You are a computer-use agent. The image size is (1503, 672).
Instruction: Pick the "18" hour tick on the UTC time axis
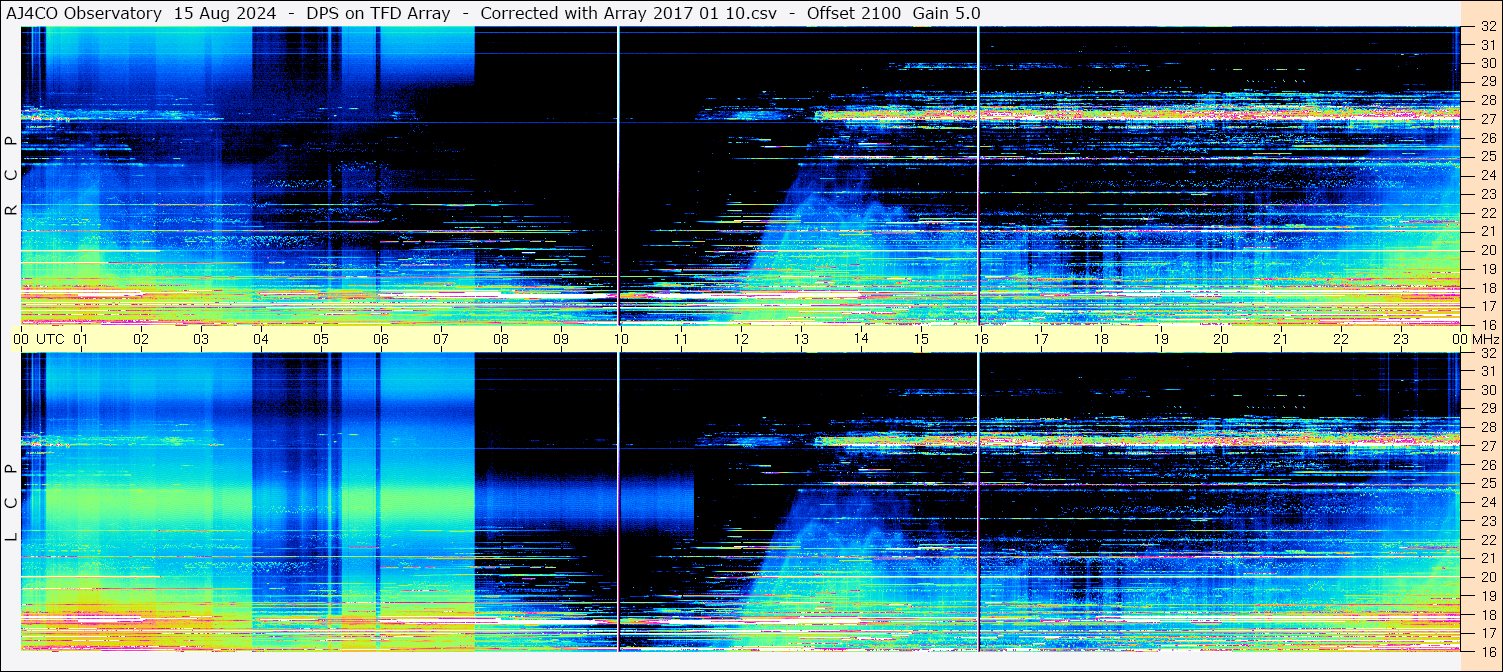click(1101, 339)
